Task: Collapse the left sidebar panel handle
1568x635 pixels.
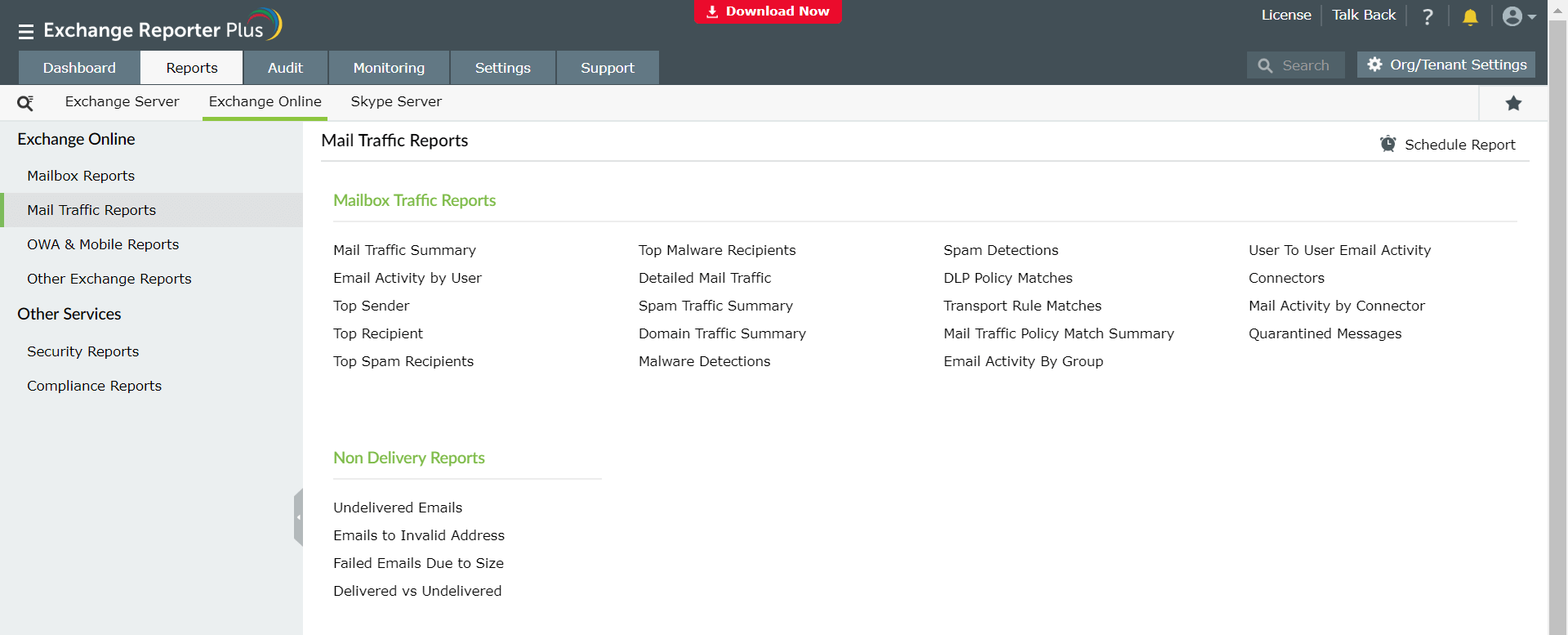Action: tap(298, 516)
